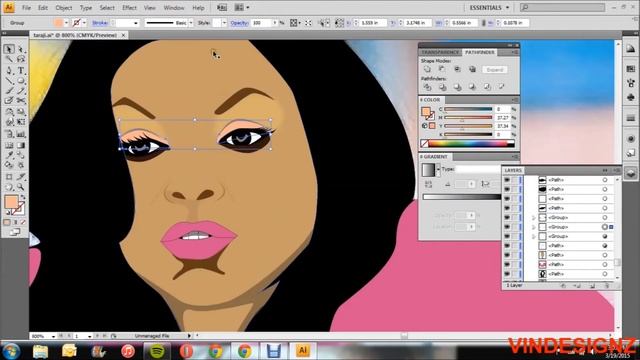Image resolution: width=640 pixels, height=360 pixels.
Task: Select the Pencil tool
Action: [x=21, y=91]
